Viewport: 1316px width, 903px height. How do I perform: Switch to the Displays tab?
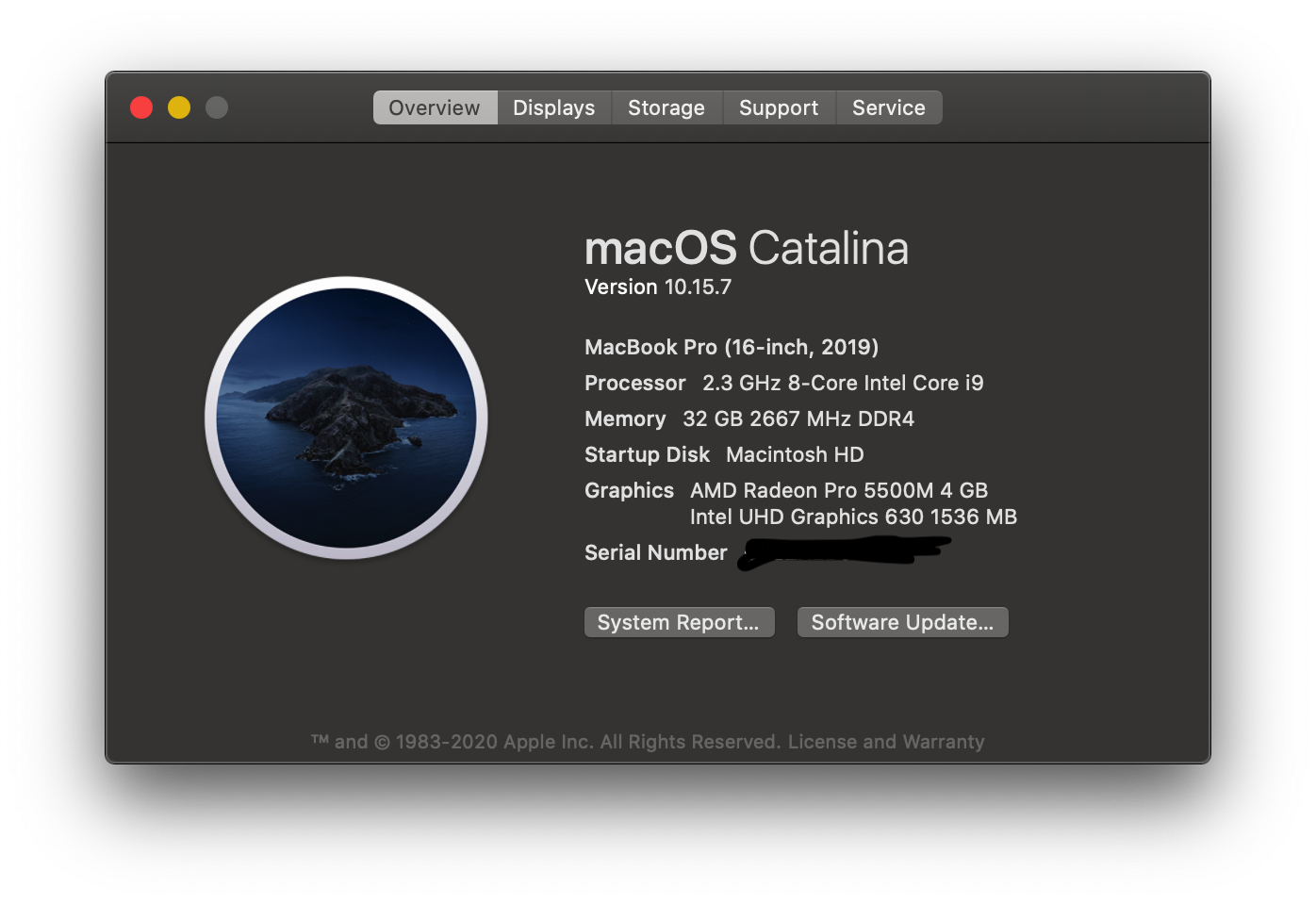tap(553, 107)
